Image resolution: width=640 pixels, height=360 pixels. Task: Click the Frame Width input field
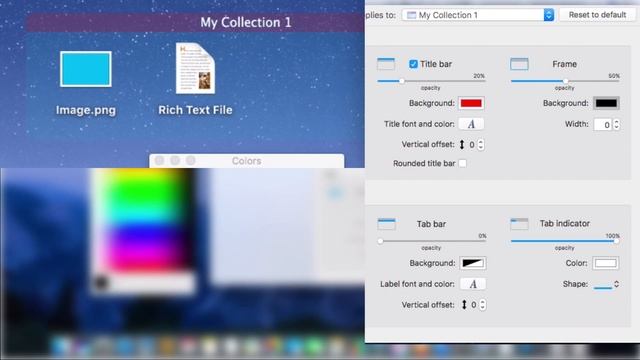pos(603,124)
